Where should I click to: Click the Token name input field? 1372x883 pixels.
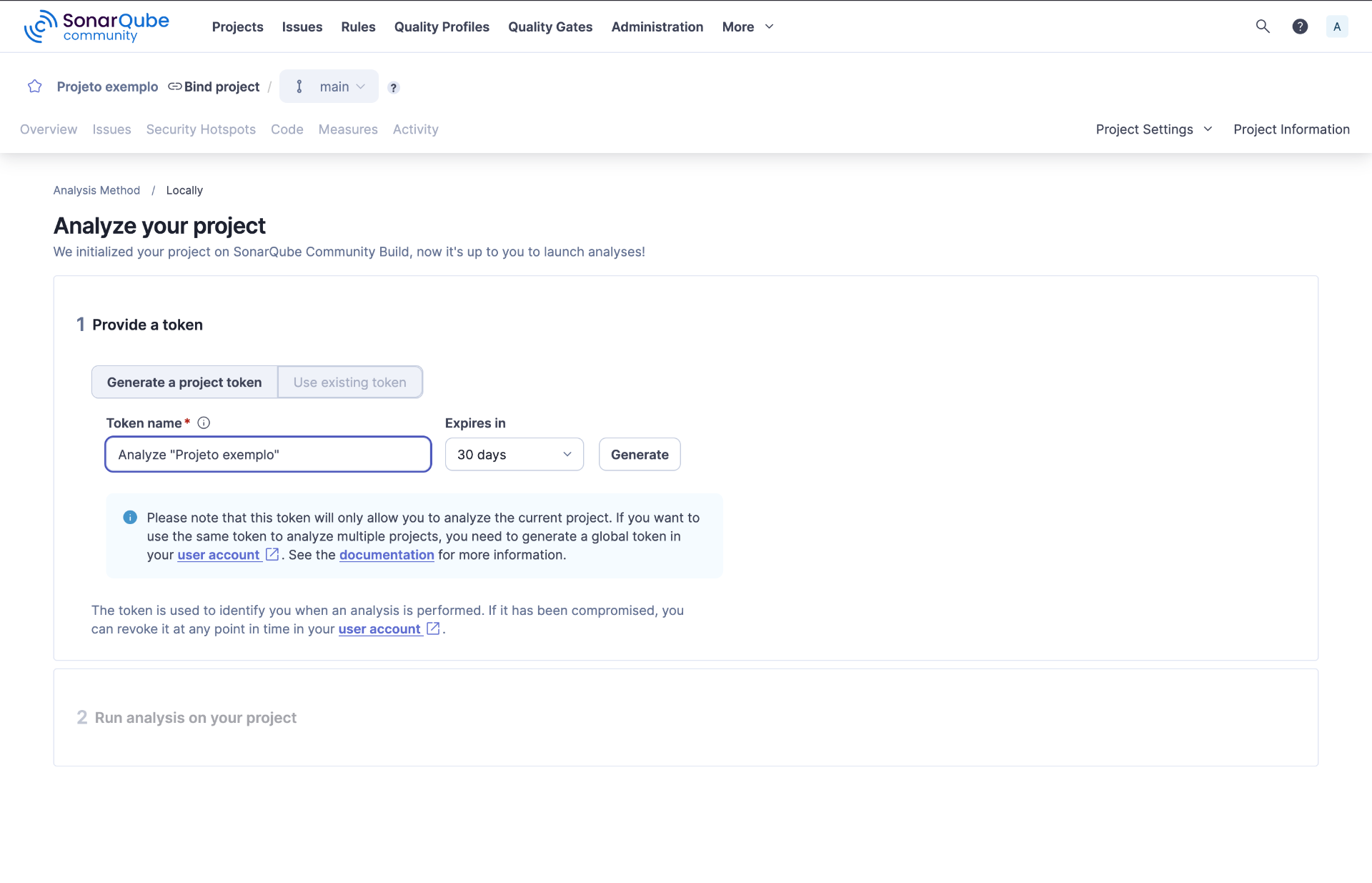268,455
